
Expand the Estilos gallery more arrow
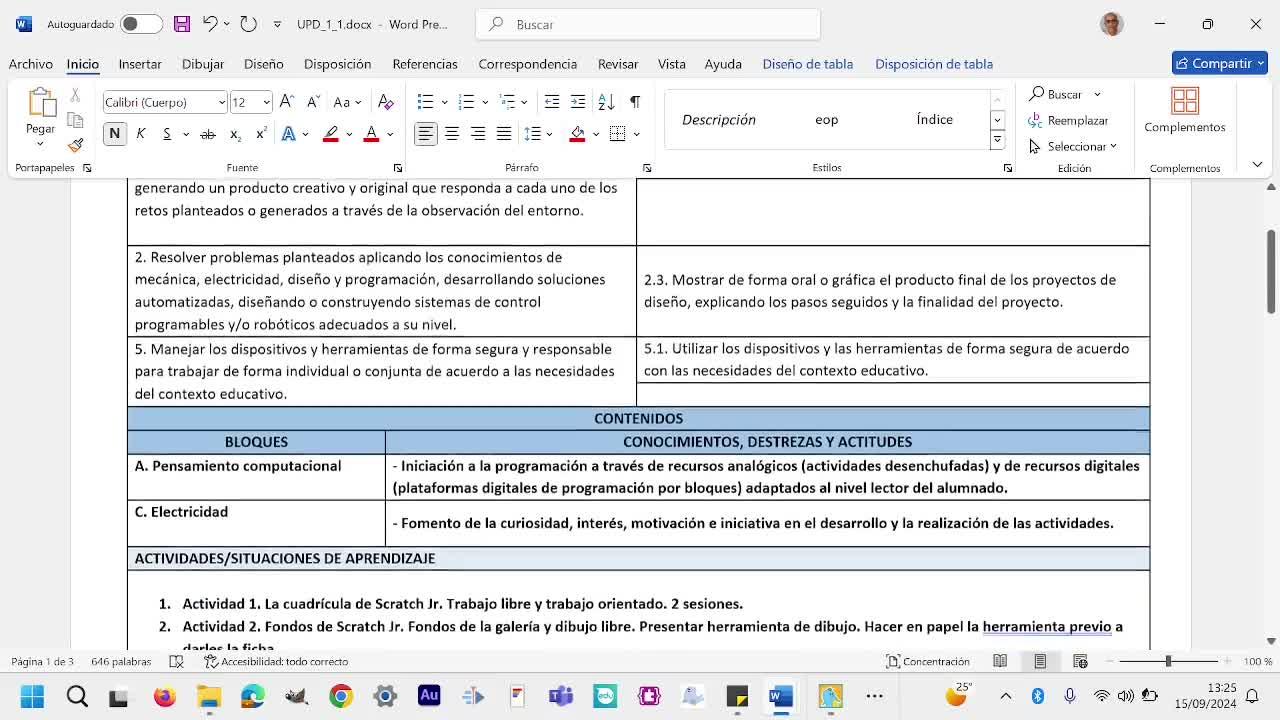click(997, 141)
